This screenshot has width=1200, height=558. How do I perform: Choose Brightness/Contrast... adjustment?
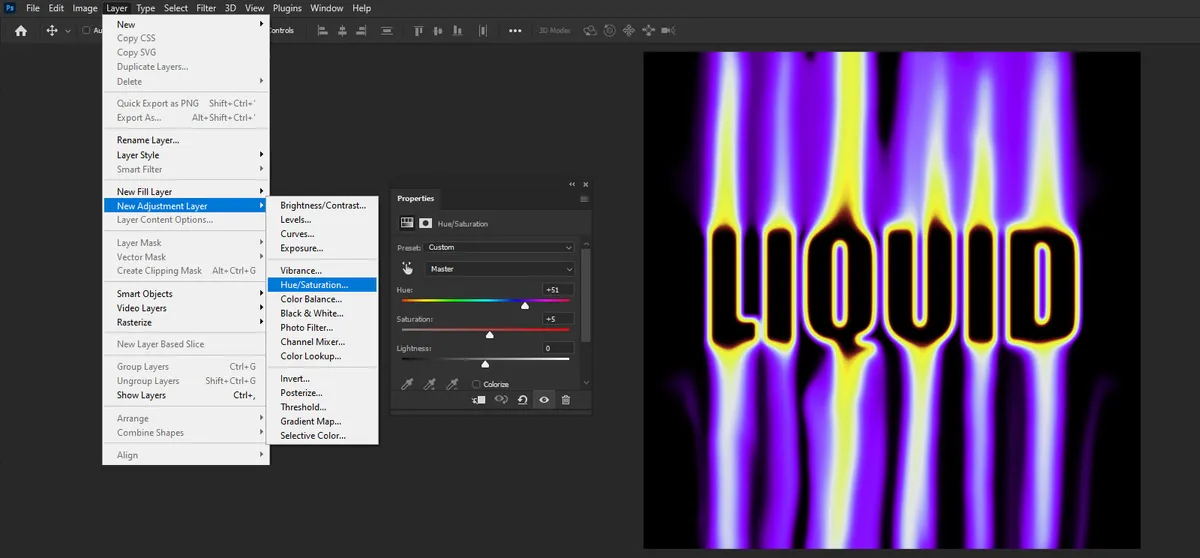coord(323,205)
